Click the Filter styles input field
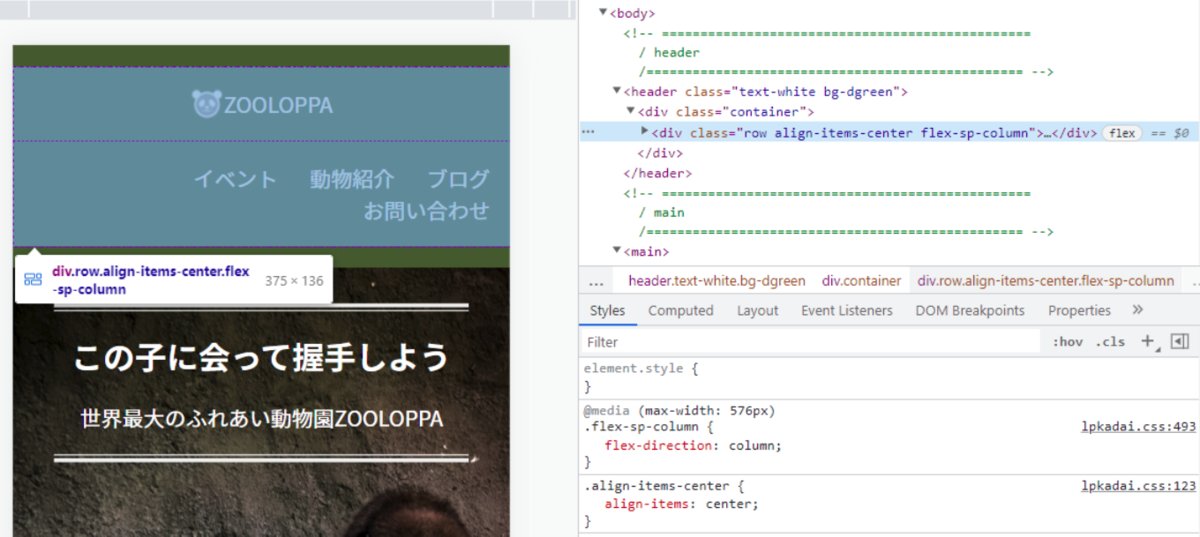 [810, 342]
